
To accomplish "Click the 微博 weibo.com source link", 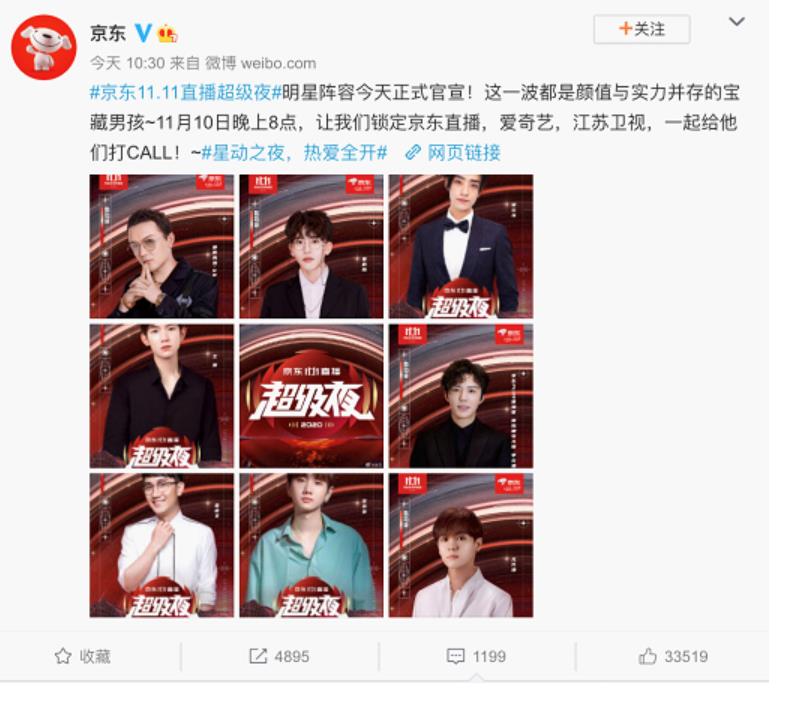I will (x=260, y=63).
